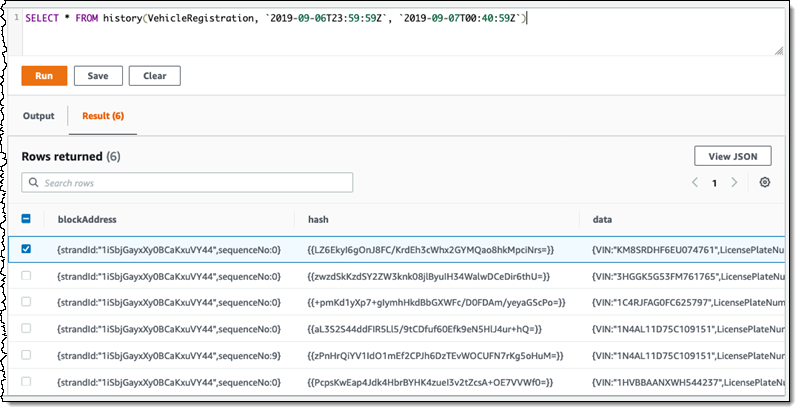Open table preferences gear icon
The width and height of the screenshot is (800, 412).
coord(765,183)
